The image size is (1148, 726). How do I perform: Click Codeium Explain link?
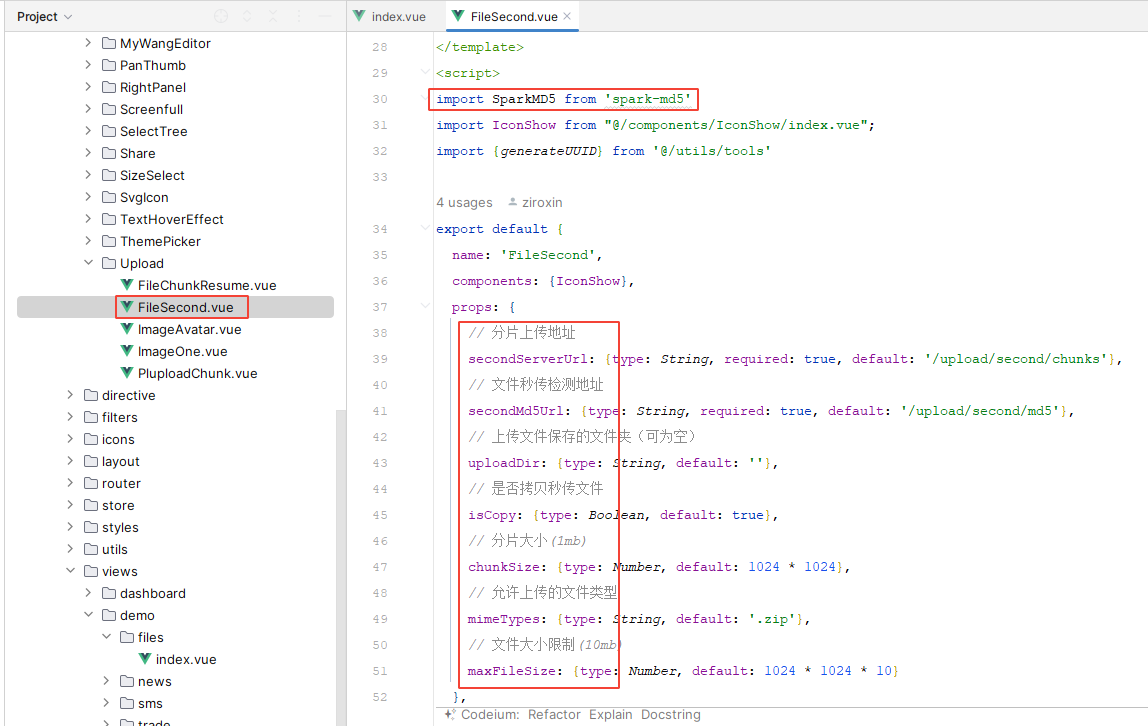pos(610,714)
